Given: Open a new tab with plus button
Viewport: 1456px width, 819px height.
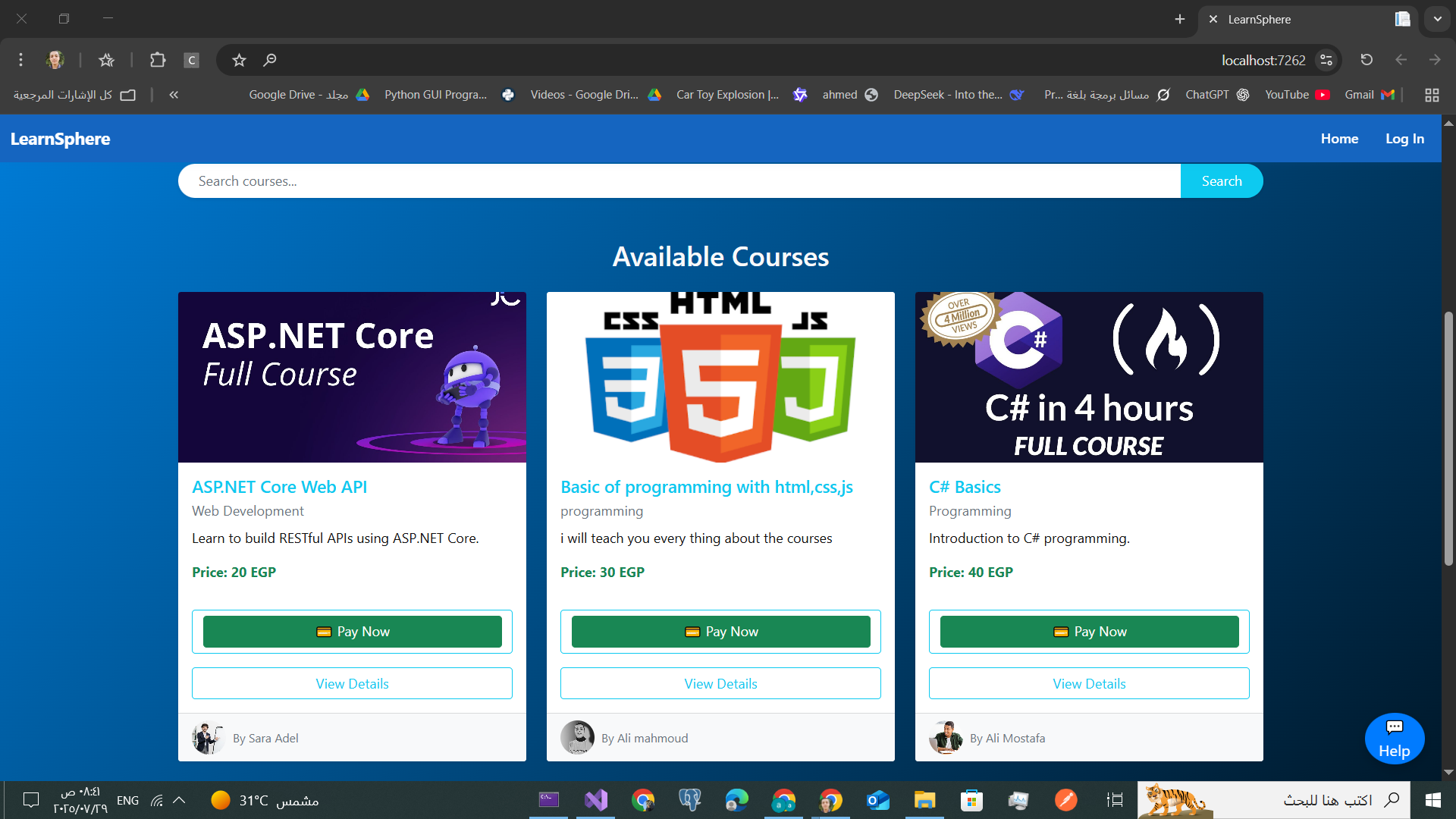Looking at the screenshot, I should pos(1180,19).
